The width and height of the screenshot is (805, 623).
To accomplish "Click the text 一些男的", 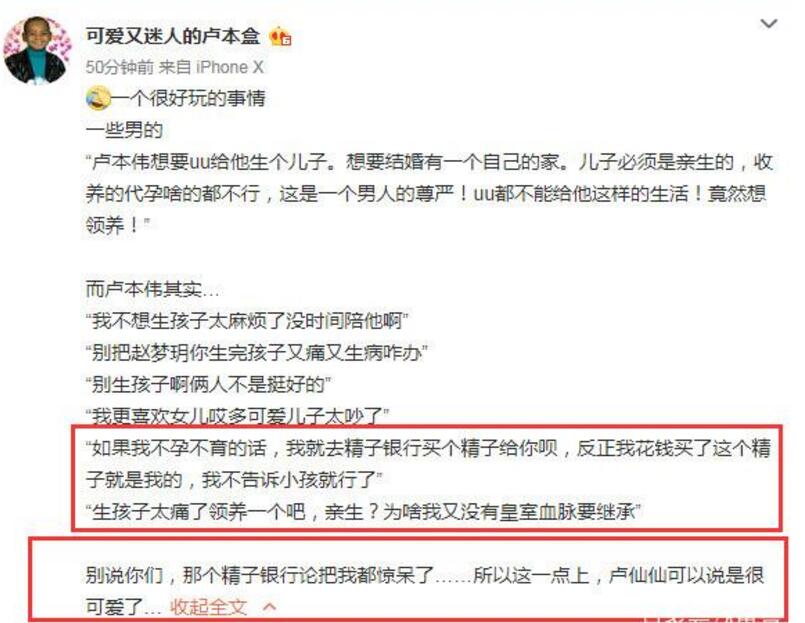I will tap(124, 129).
